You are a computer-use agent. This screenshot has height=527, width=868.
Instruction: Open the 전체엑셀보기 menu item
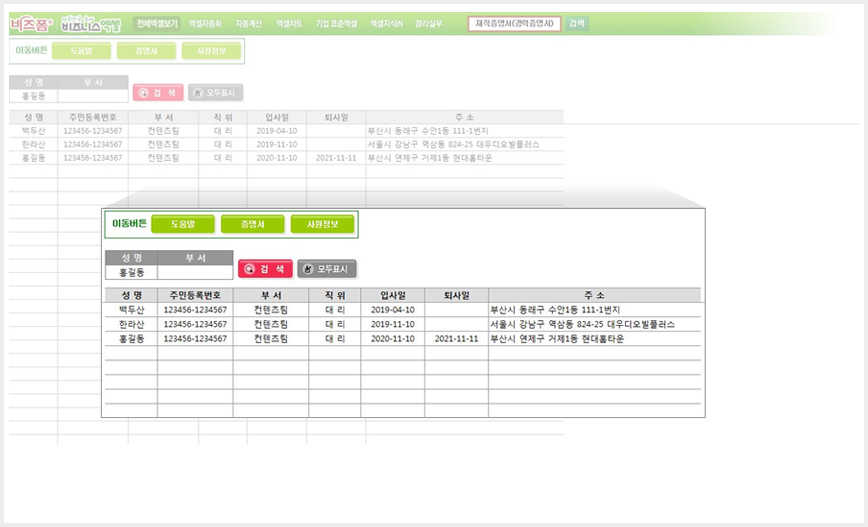click(157, 24)
